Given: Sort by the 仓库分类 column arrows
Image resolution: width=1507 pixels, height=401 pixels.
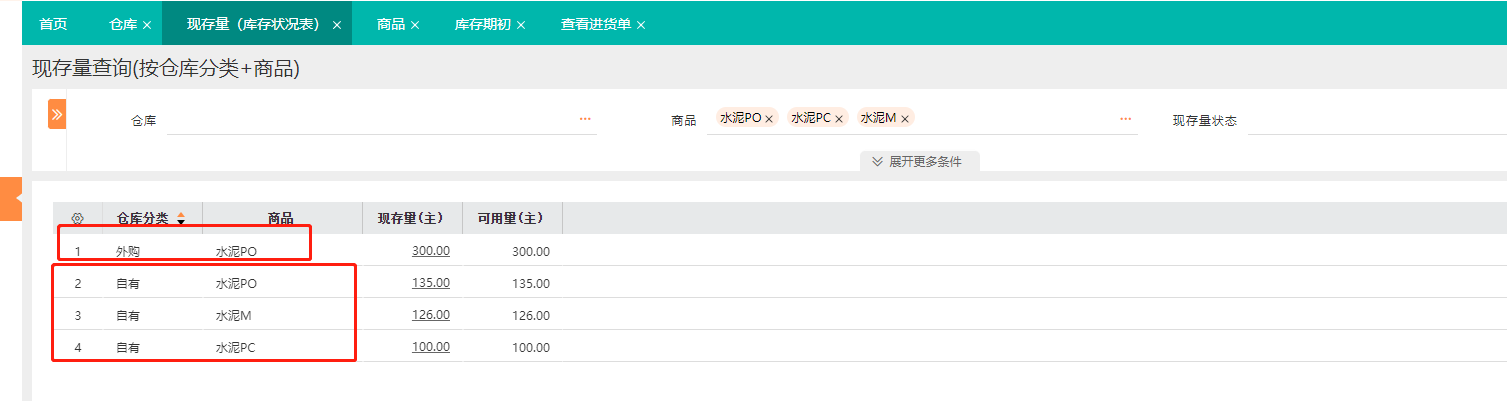Looking at the screenshot, I should tap(181, 218).
